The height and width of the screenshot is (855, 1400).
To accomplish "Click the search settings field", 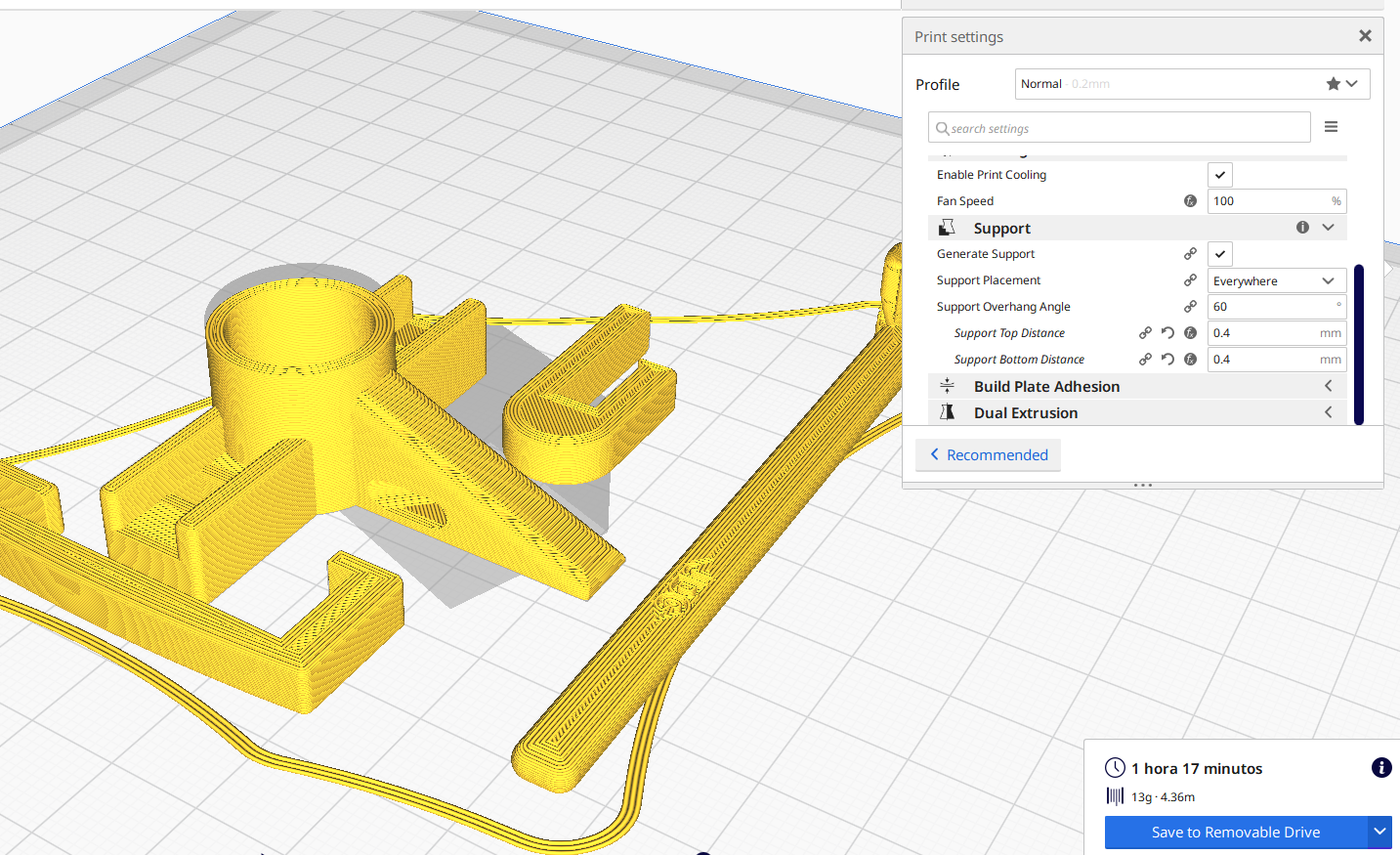I will pos(1119,128).
